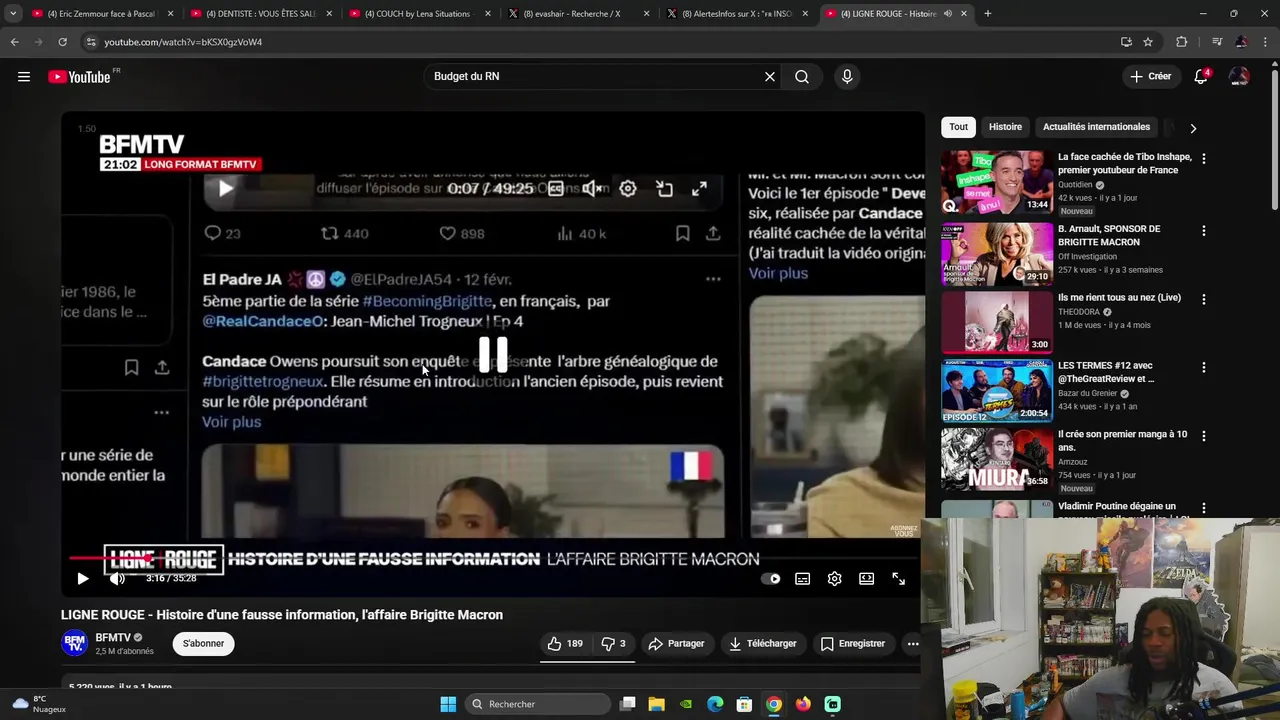Enter fullscreen in the YouTube player

click(x=899, y=579)
